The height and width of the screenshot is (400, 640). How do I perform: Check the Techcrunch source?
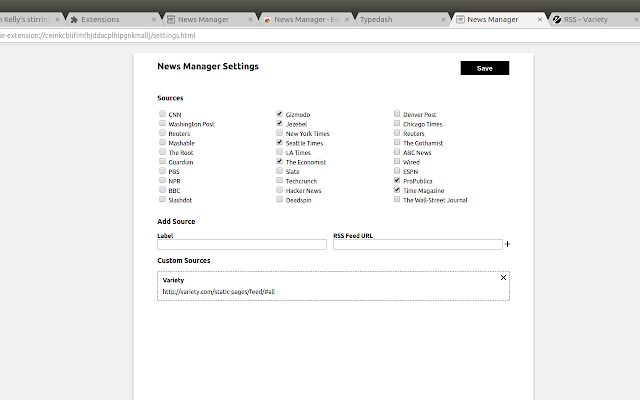(x=280, y=180)
